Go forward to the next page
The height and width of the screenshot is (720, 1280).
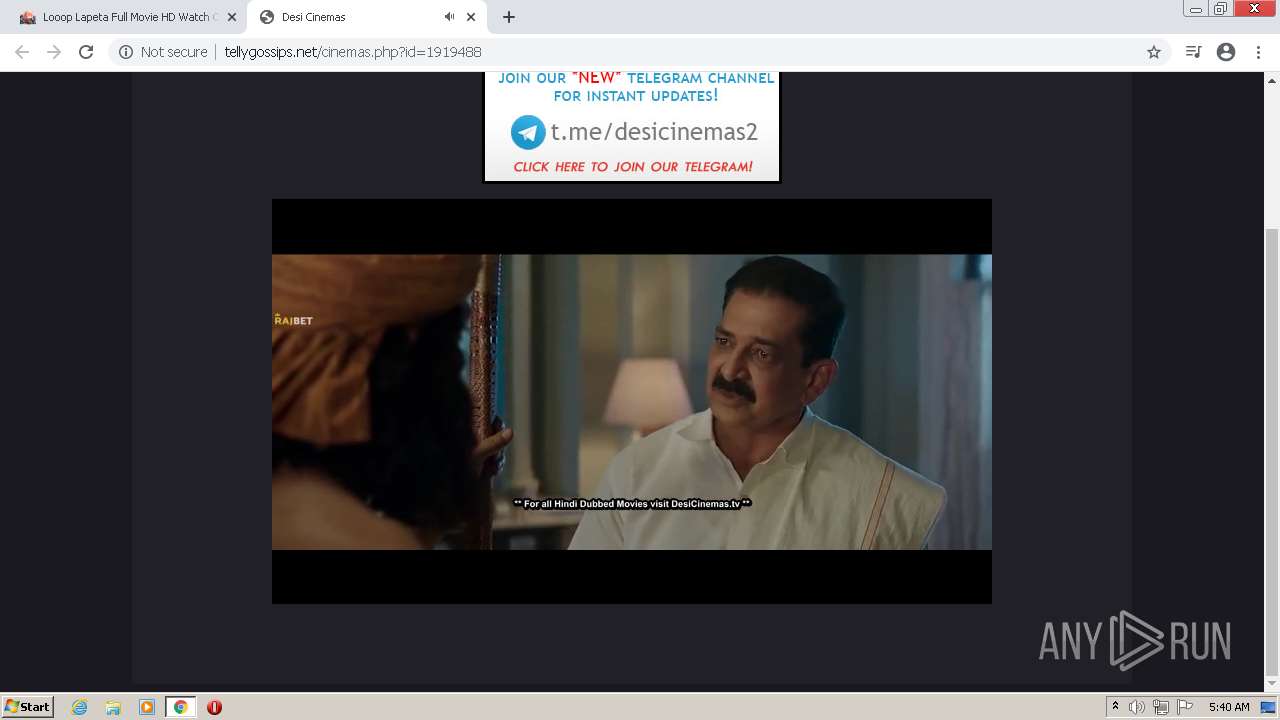(54, 52)
